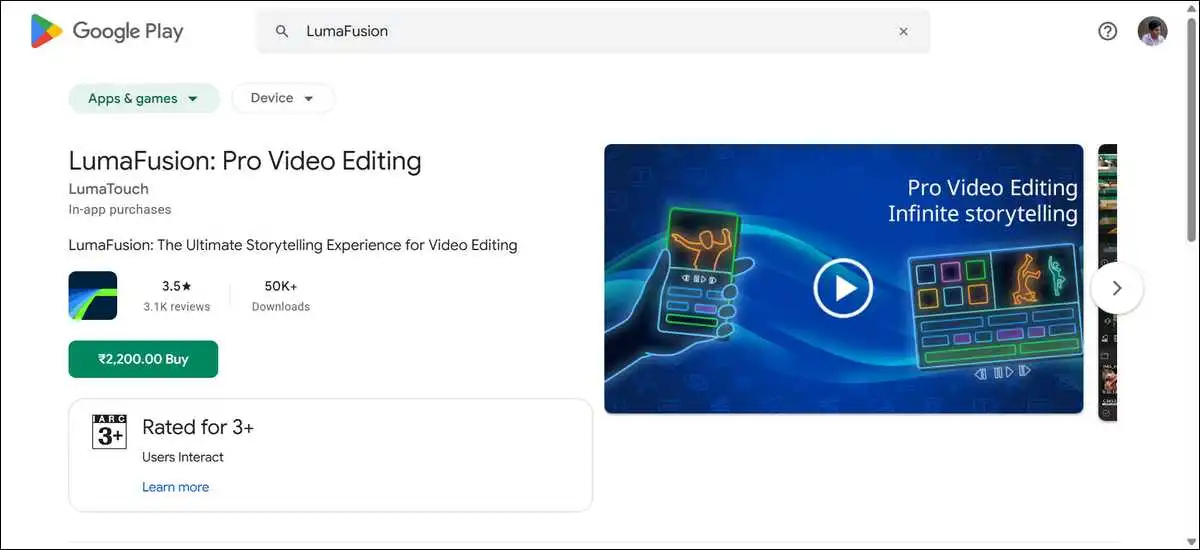Click the 3.5 star rating
Screen dimensions: 1200x550
coord(176,286)
